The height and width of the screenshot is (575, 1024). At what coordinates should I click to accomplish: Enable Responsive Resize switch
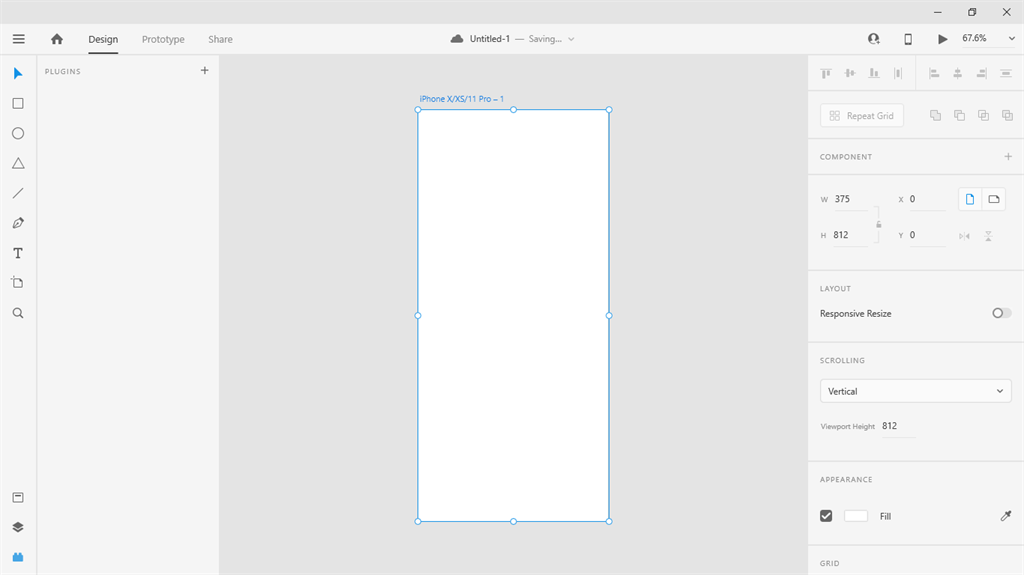1002,314
